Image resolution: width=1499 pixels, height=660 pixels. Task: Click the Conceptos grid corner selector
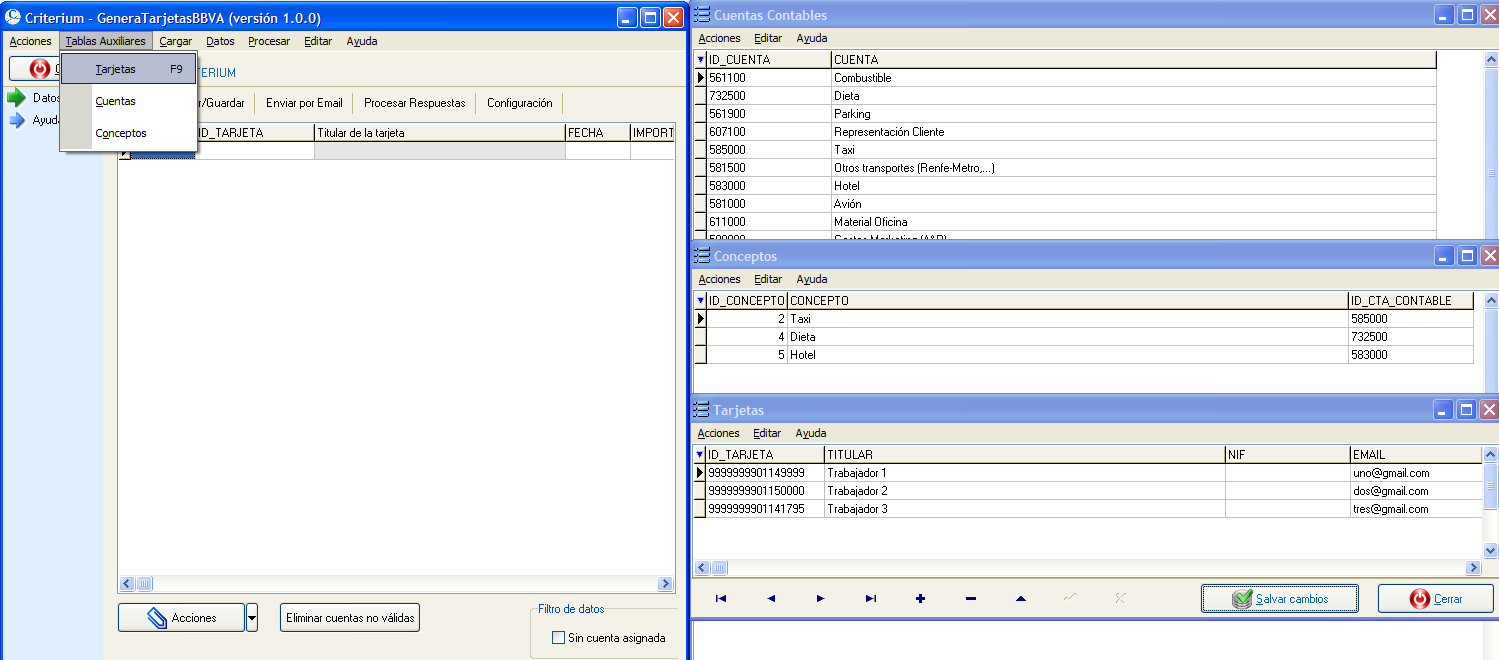click(x=700, y=301)
